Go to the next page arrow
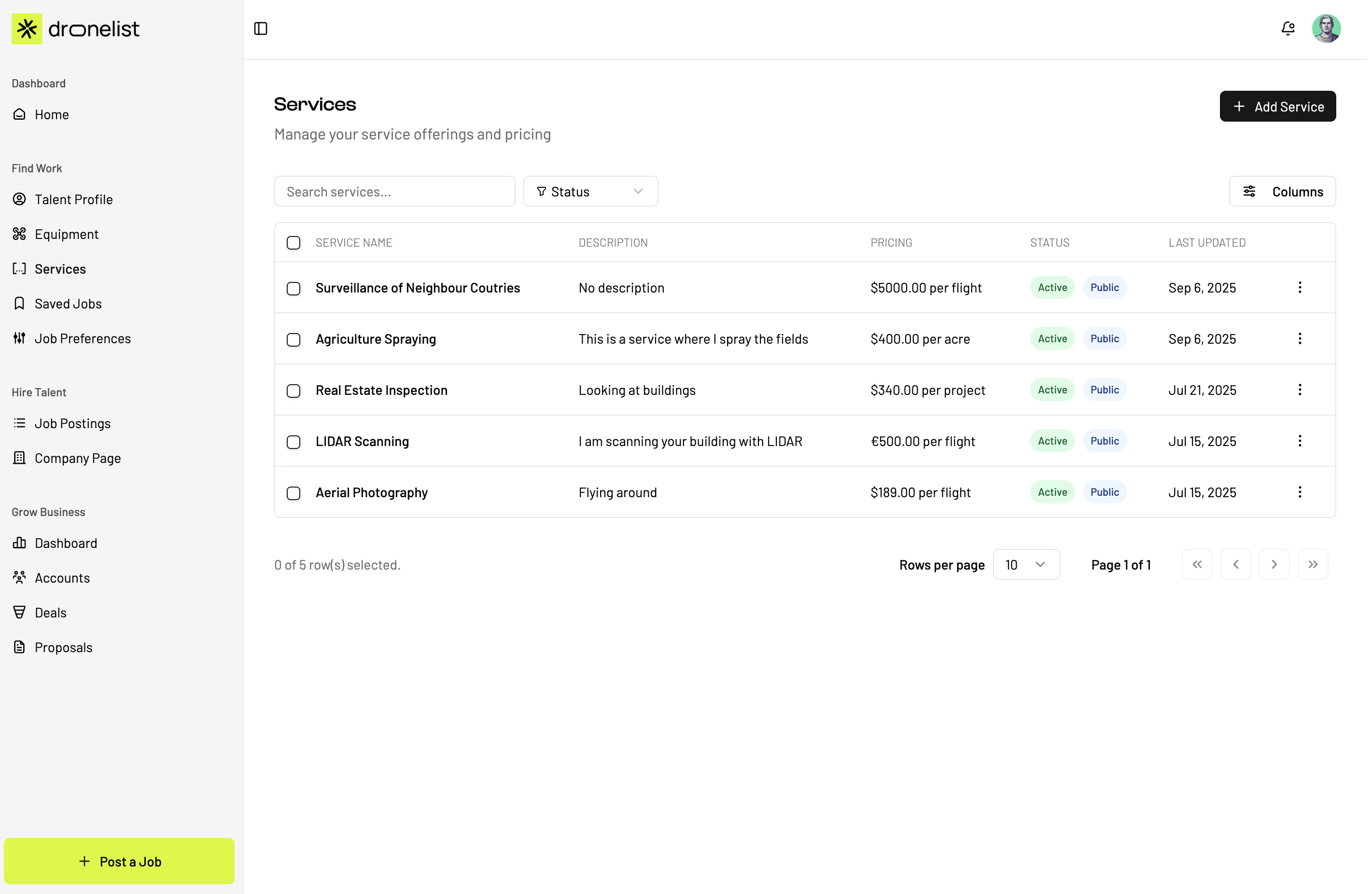This screenshot has height=894, width=1372. (1274, 564)
